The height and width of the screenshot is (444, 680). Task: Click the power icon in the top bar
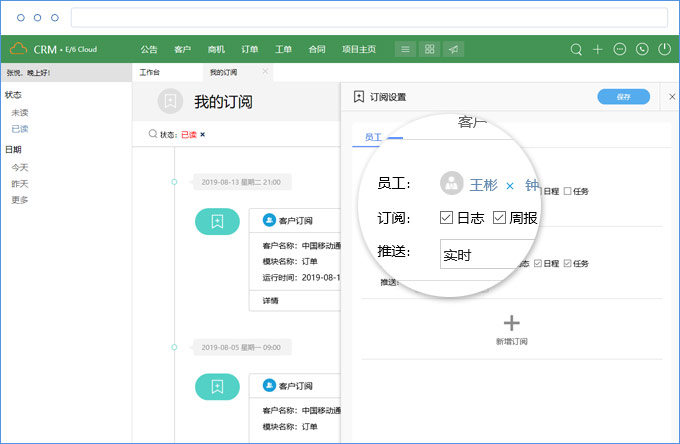664,49
